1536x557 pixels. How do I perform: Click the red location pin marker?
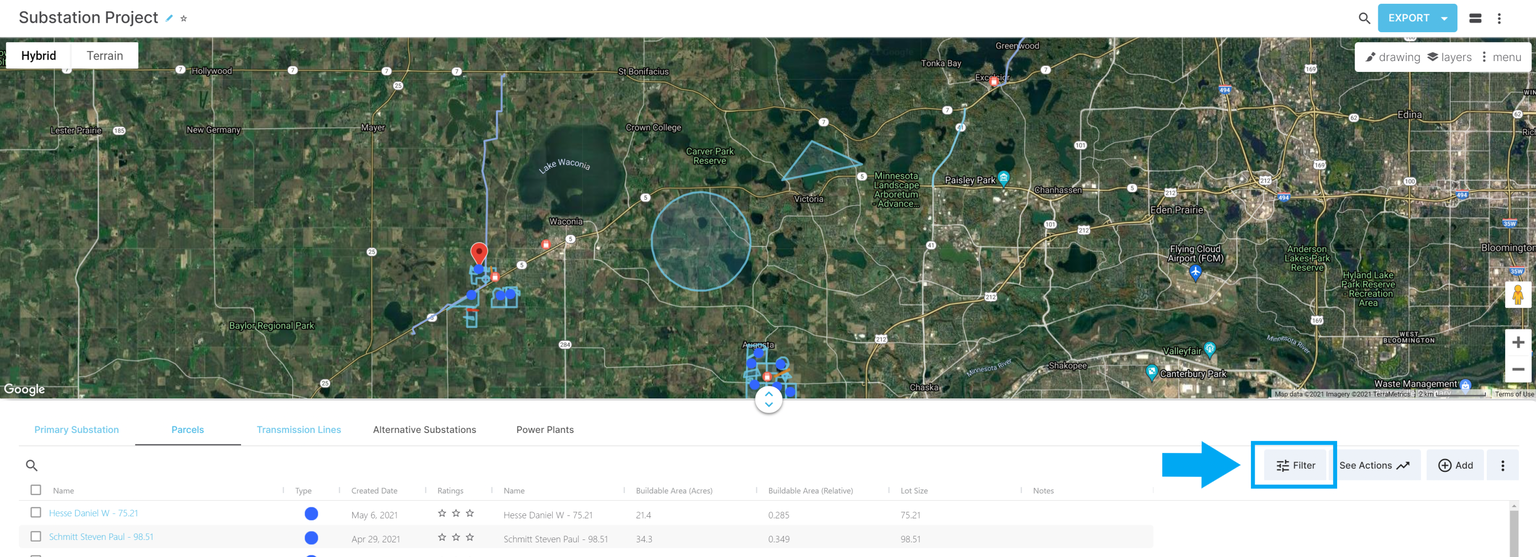(x=479, y=254)
